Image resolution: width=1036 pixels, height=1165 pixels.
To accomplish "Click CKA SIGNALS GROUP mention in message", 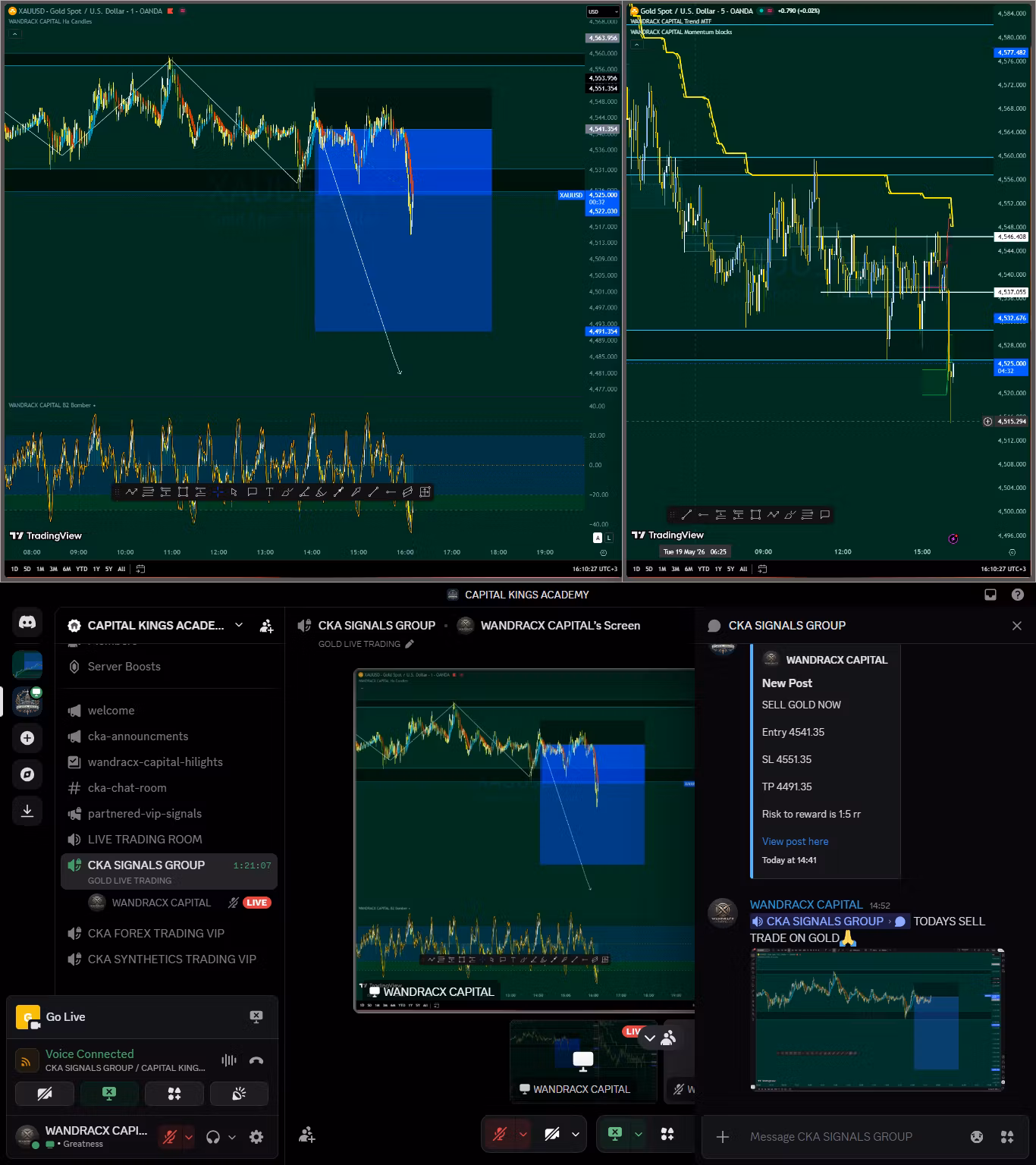I will tap(829, 922).
